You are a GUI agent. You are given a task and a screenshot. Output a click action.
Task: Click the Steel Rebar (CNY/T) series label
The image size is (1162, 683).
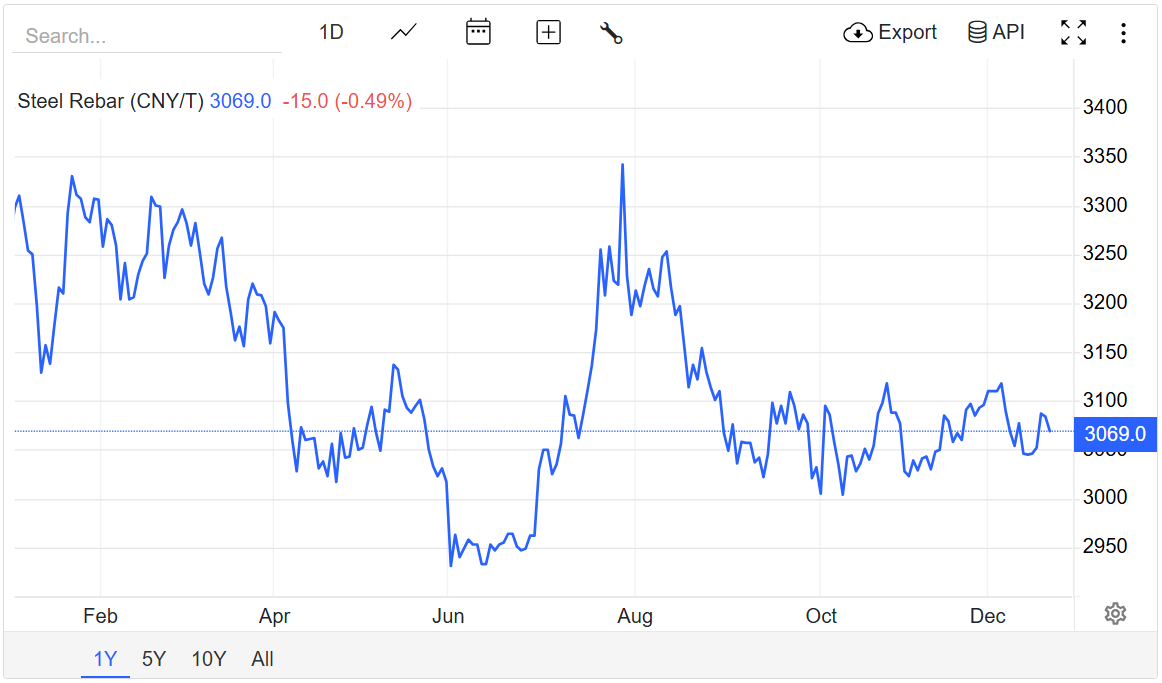point(110,101)
